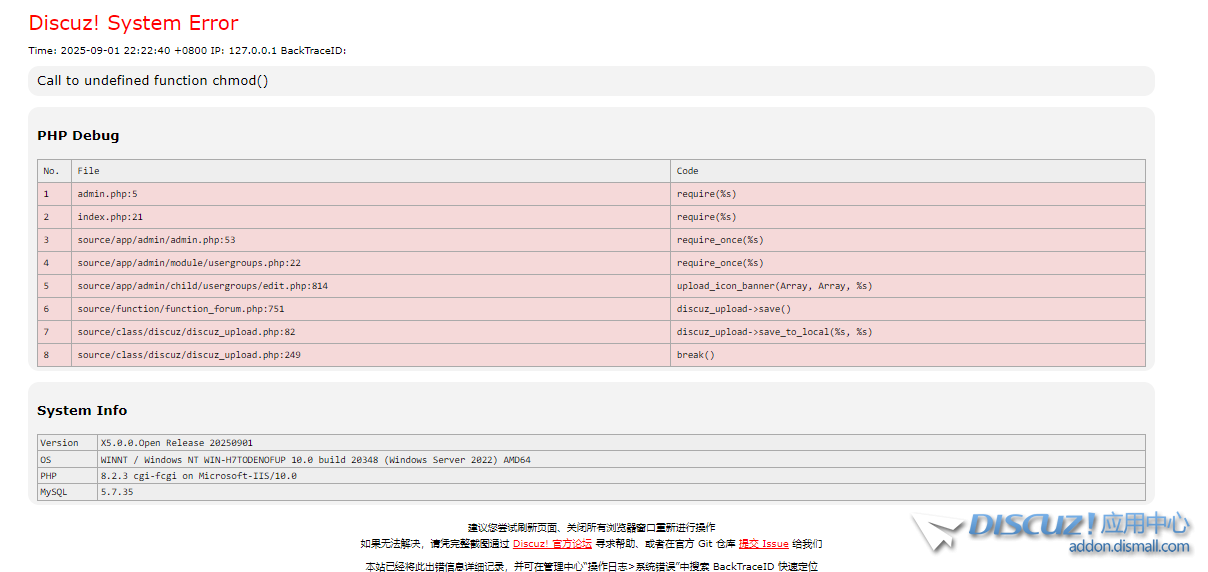Click the 'break()' code cell
This screenshot has height=572, width=1208.
tap(908, 355)
